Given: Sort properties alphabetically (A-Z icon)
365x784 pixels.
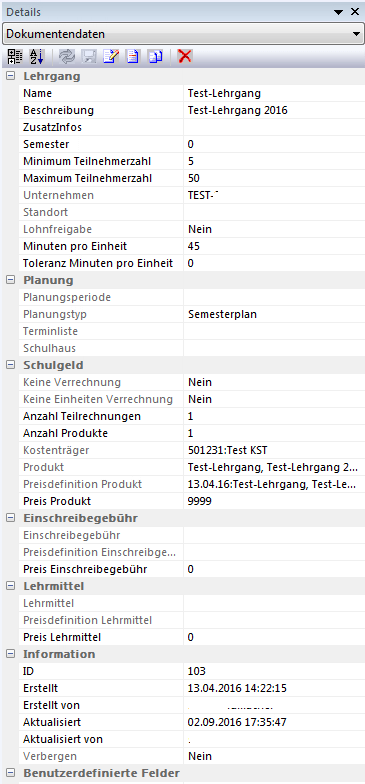Looking at the screenshot, I should pos(36,56).
